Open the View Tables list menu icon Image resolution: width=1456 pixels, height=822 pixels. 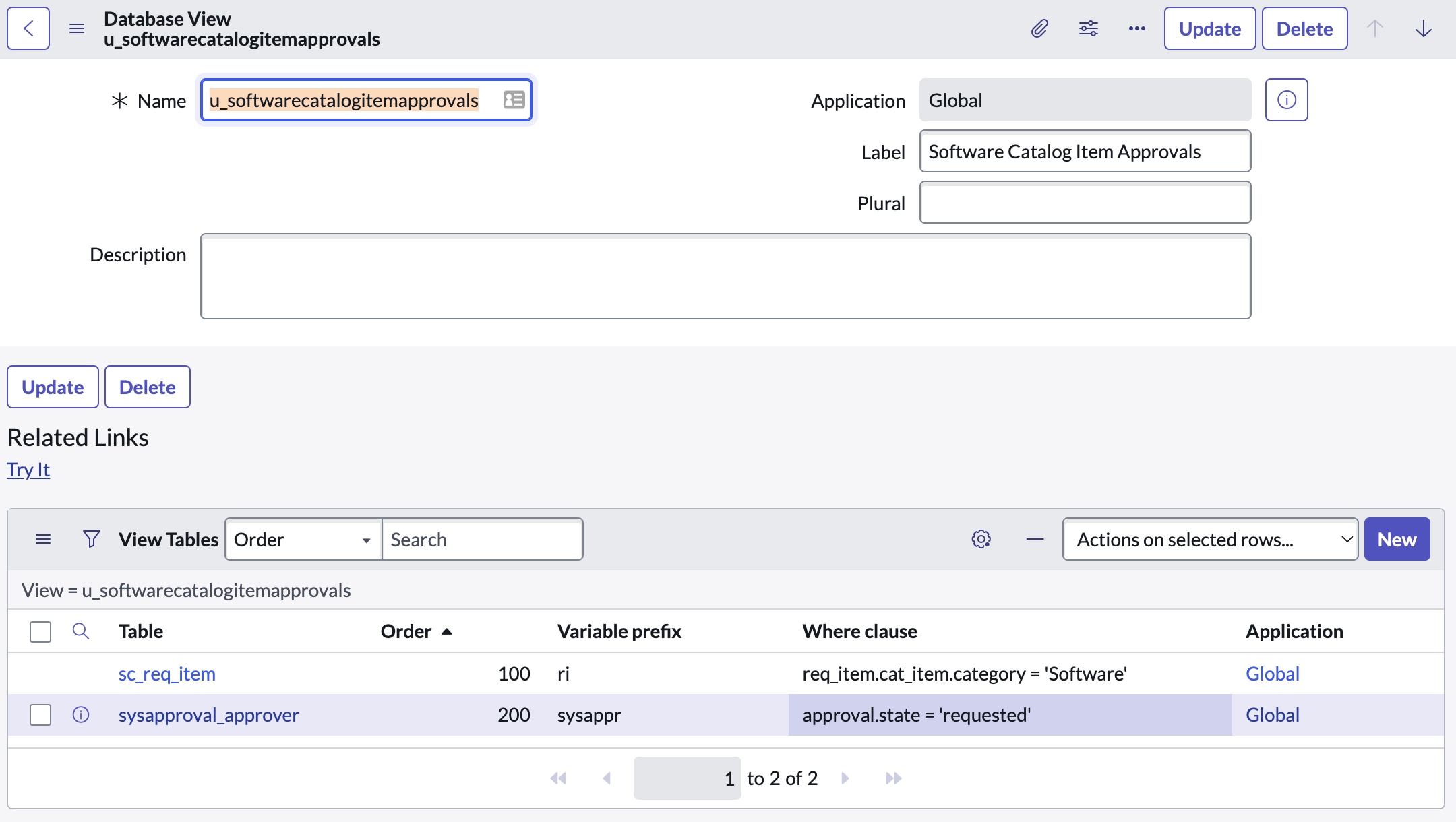pos(43,539)
